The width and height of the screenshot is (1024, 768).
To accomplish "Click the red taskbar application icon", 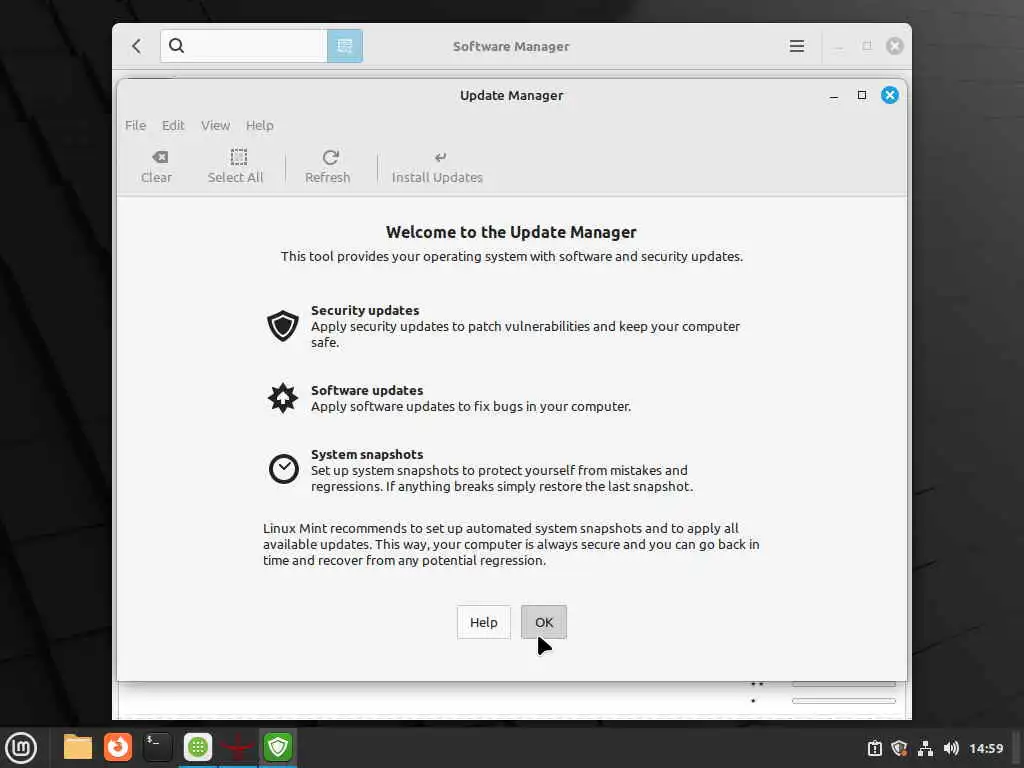I will pos(238,747).
